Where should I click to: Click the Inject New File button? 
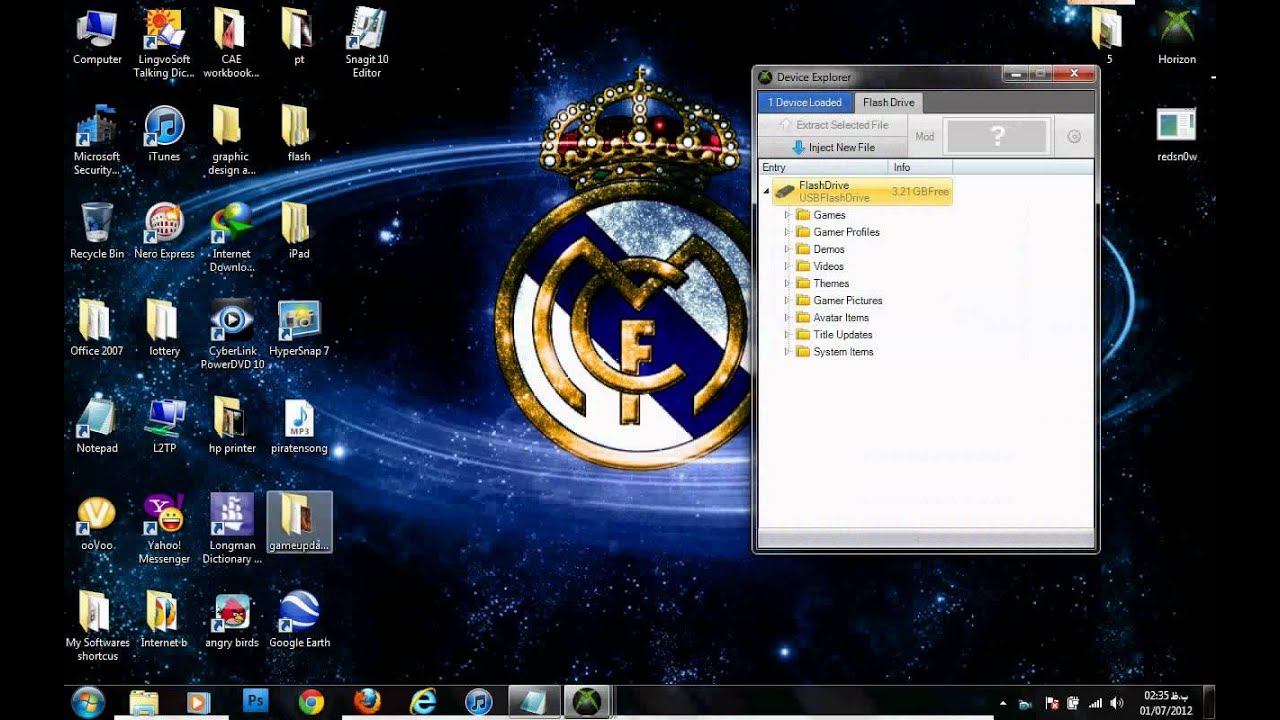pyautogui.click(x=832, y=147)
